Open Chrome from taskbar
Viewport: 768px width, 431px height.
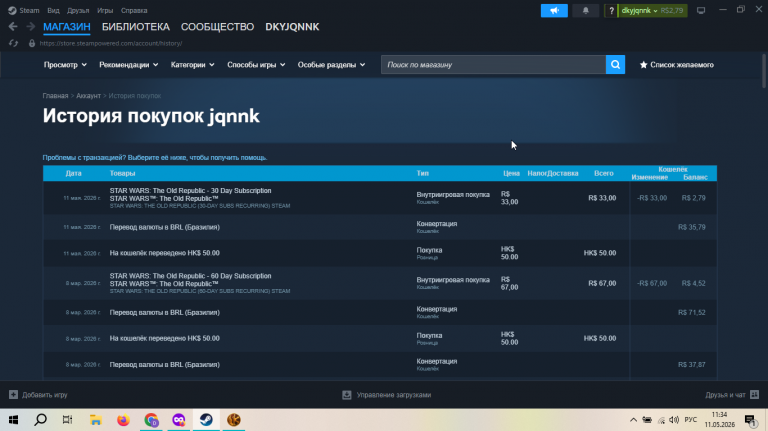[x=151, y=420]
